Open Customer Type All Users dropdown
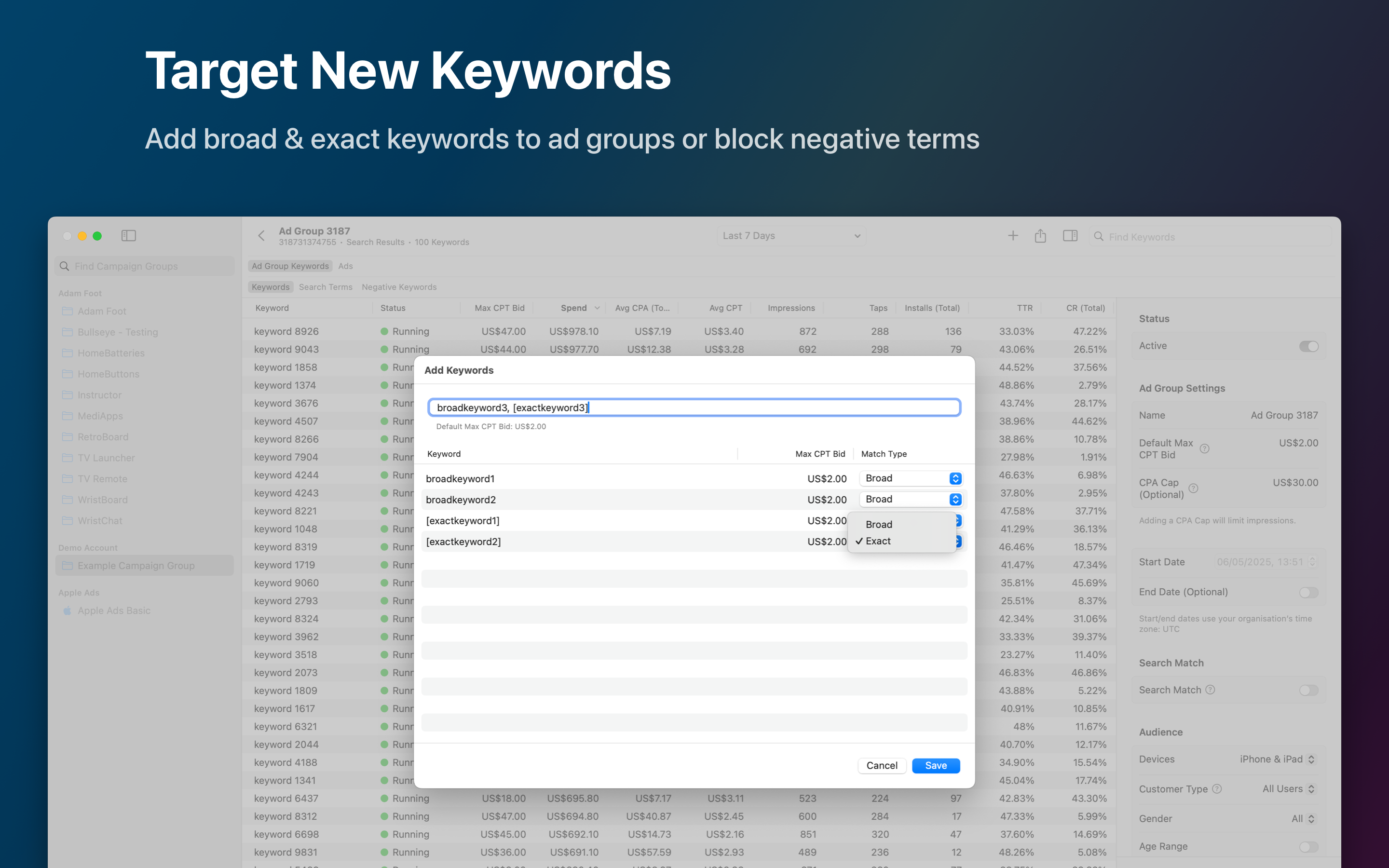Screen dimensions: 1389x868 pos(1288,789)
